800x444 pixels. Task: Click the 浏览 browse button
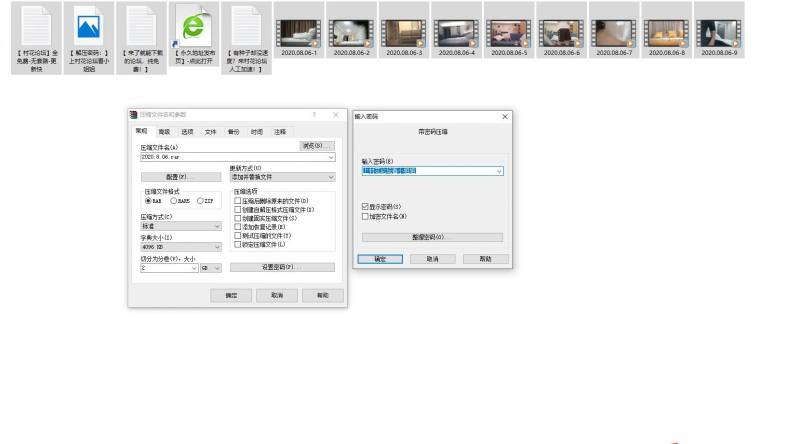click(x=317, y=146)
